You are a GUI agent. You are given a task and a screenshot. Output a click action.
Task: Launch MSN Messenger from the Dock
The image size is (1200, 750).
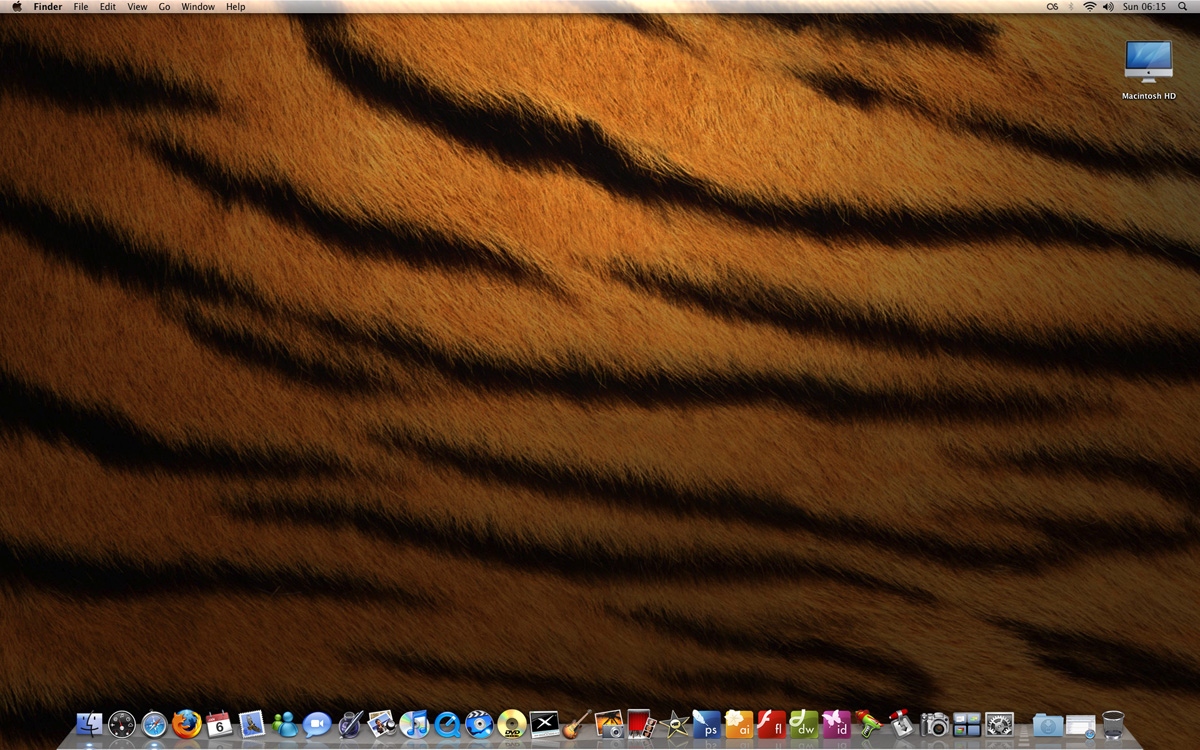(284, 724)
